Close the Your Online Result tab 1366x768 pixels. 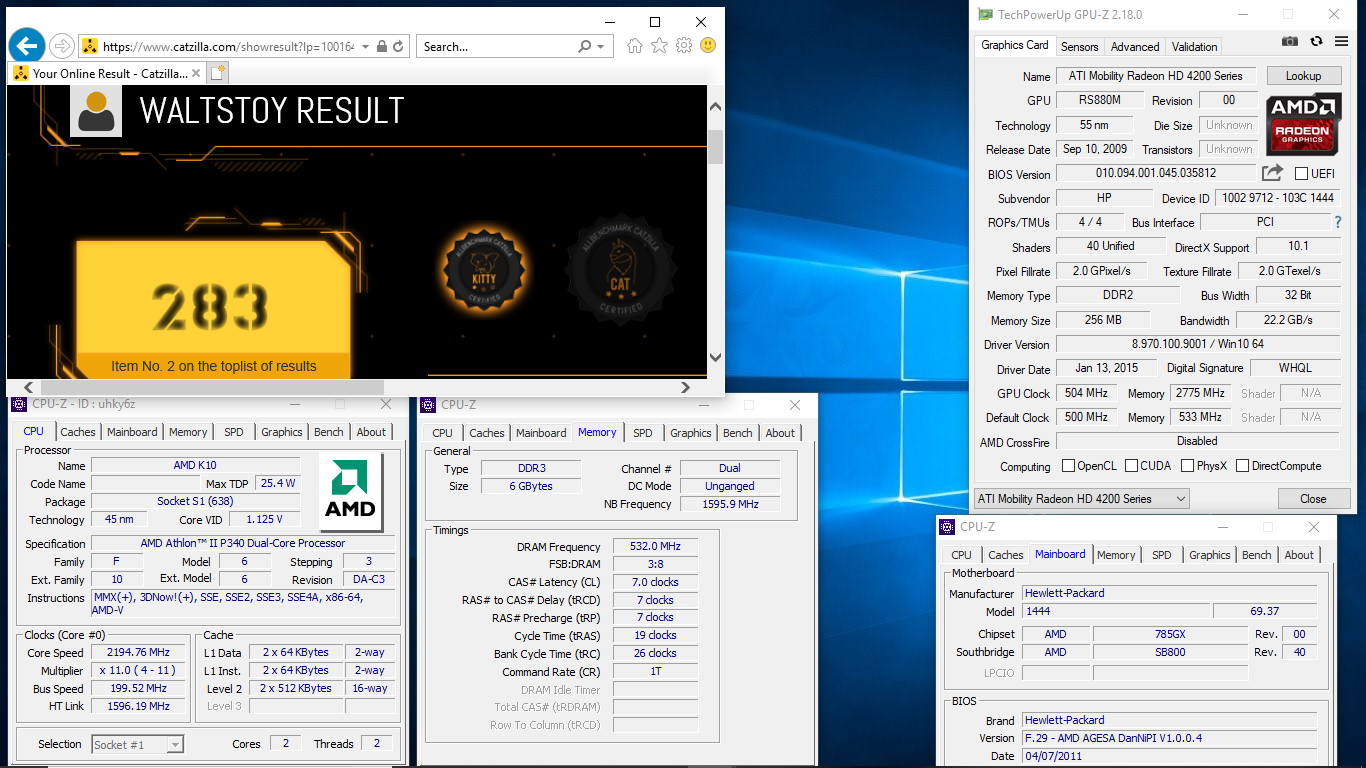point(194,73)
